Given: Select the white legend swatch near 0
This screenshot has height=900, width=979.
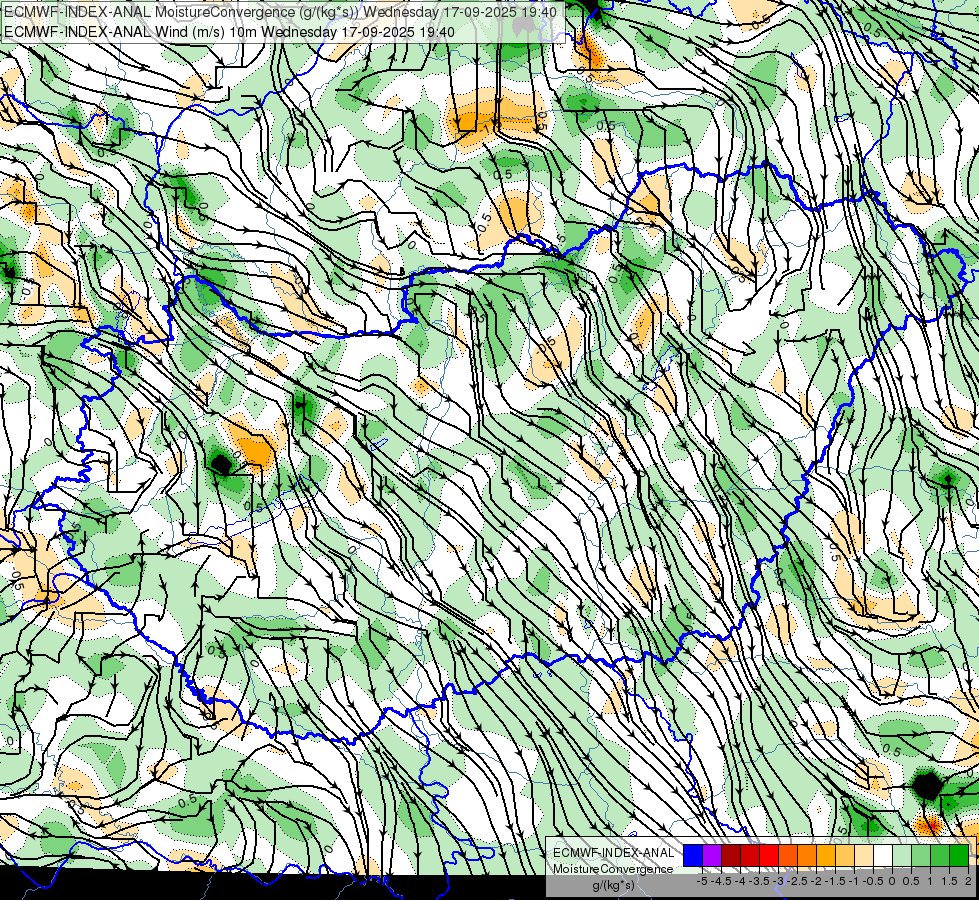Looking at the screenshot, I should click(x=883, y=856).
